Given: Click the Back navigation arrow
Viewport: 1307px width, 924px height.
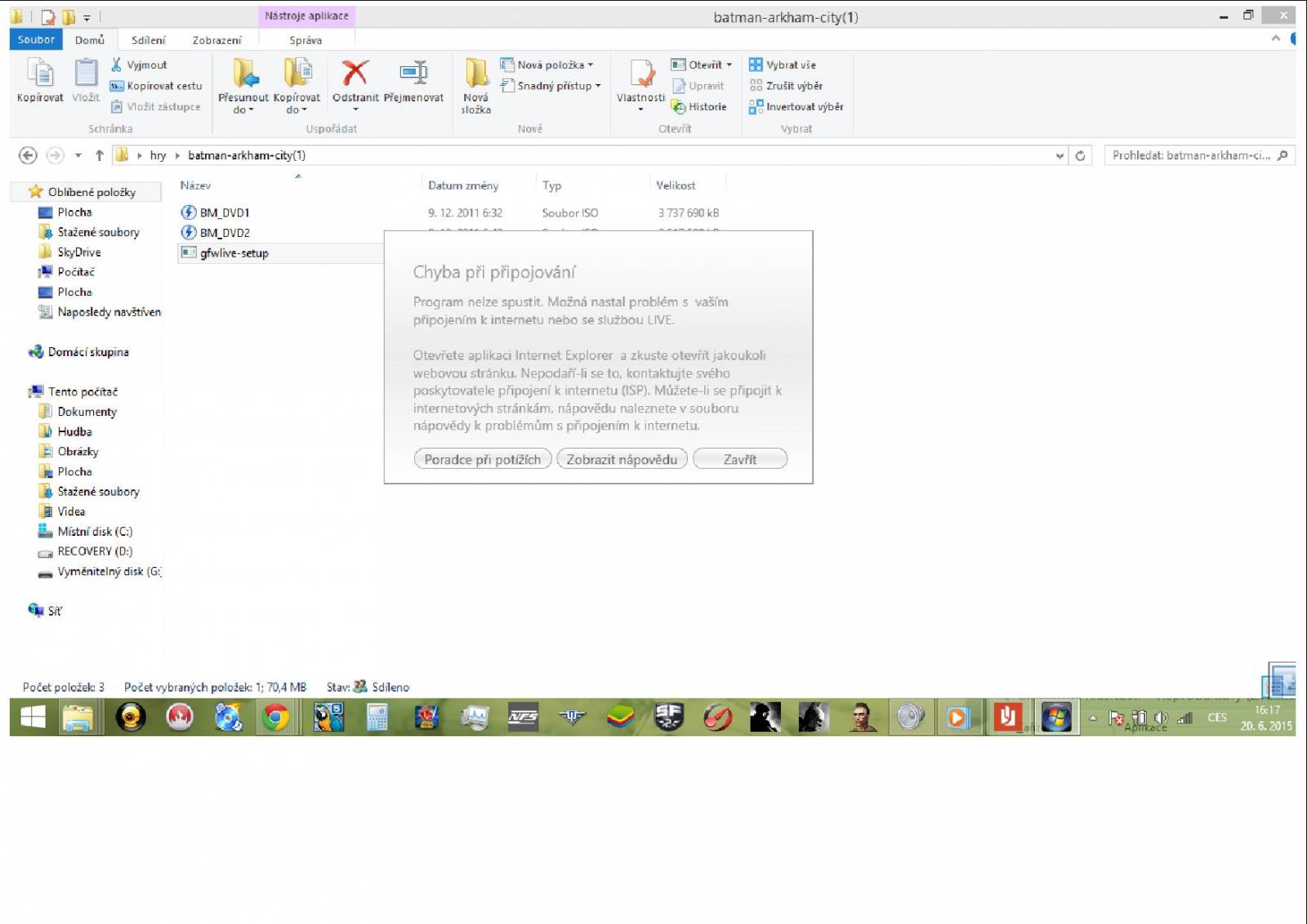Looking at the screenshot, I should click(28, 155).
